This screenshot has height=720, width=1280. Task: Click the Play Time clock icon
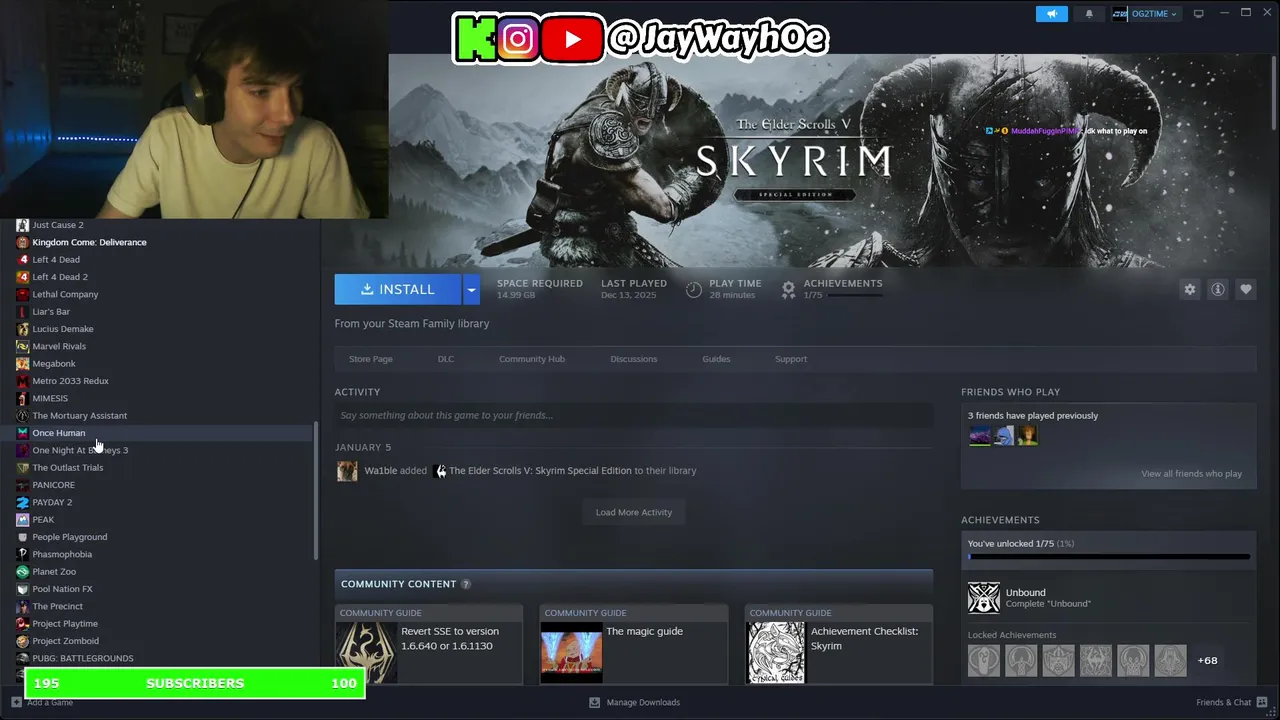pyautogui.click(x=694, y=289)
